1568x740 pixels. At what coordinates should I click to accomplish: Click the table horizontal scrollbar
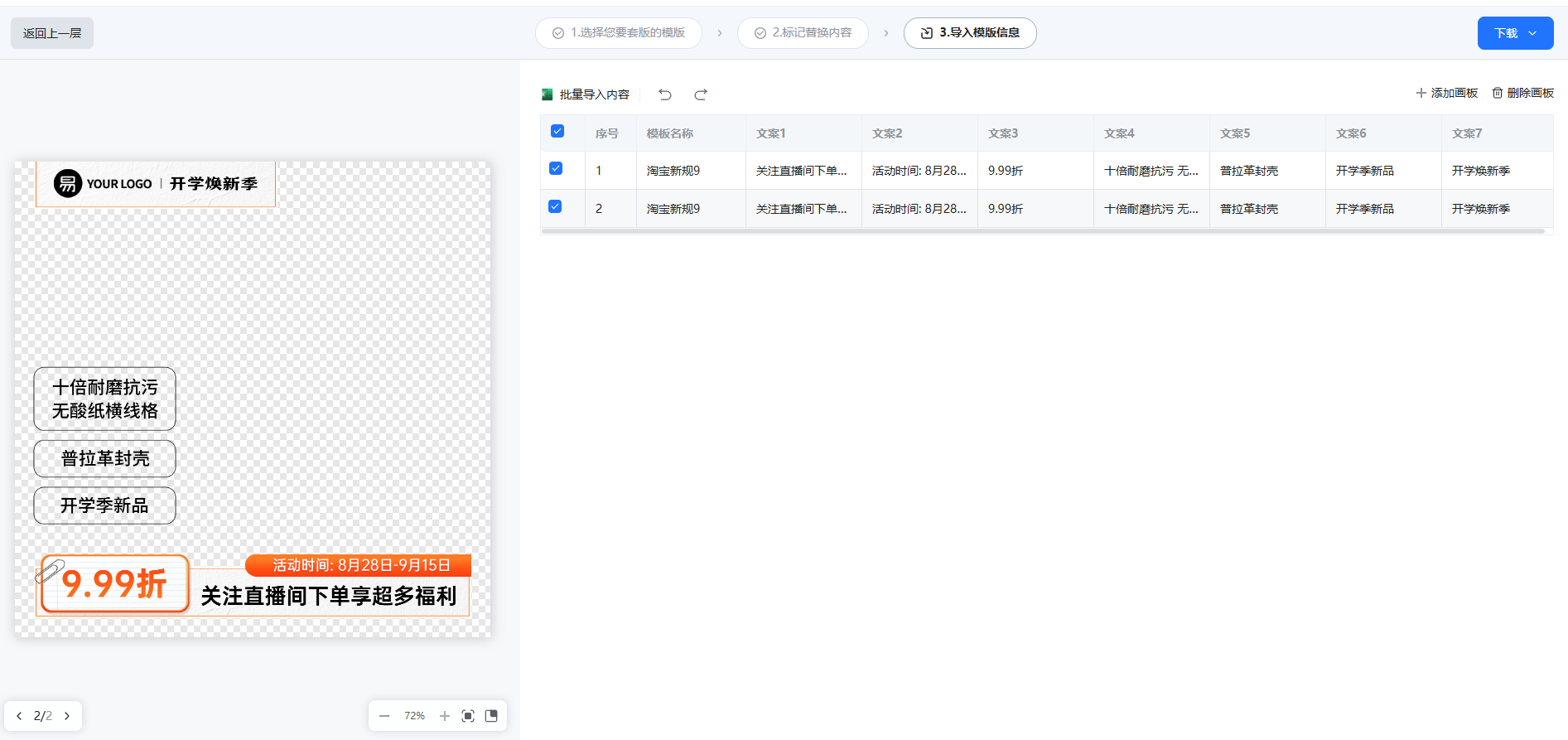[x=1042, y=232]
